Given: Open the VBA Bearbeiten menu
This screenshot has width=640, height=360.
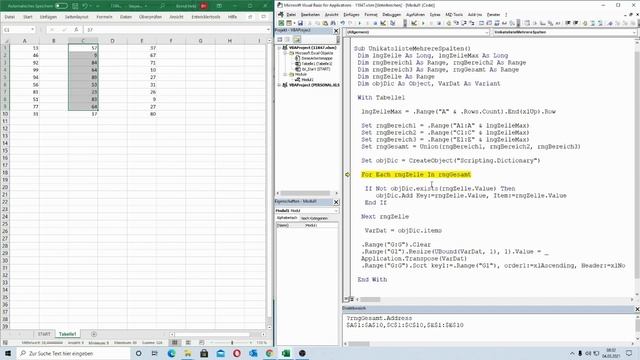Looking at the screenshot, I should pos(310,15).
